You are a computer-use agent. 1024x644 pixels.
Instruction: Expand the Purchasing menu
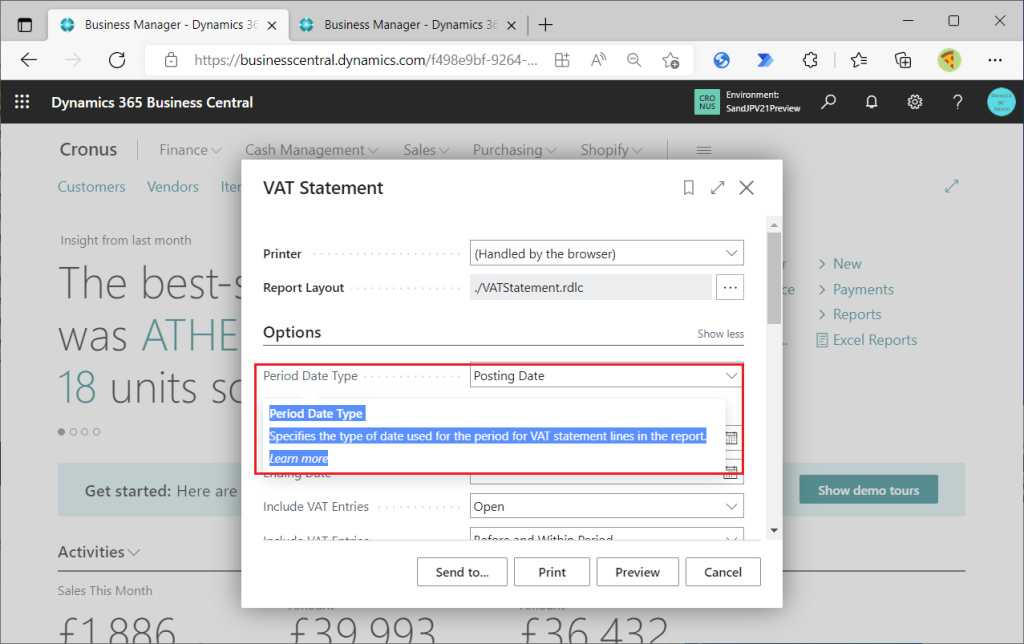coord(515,150)
